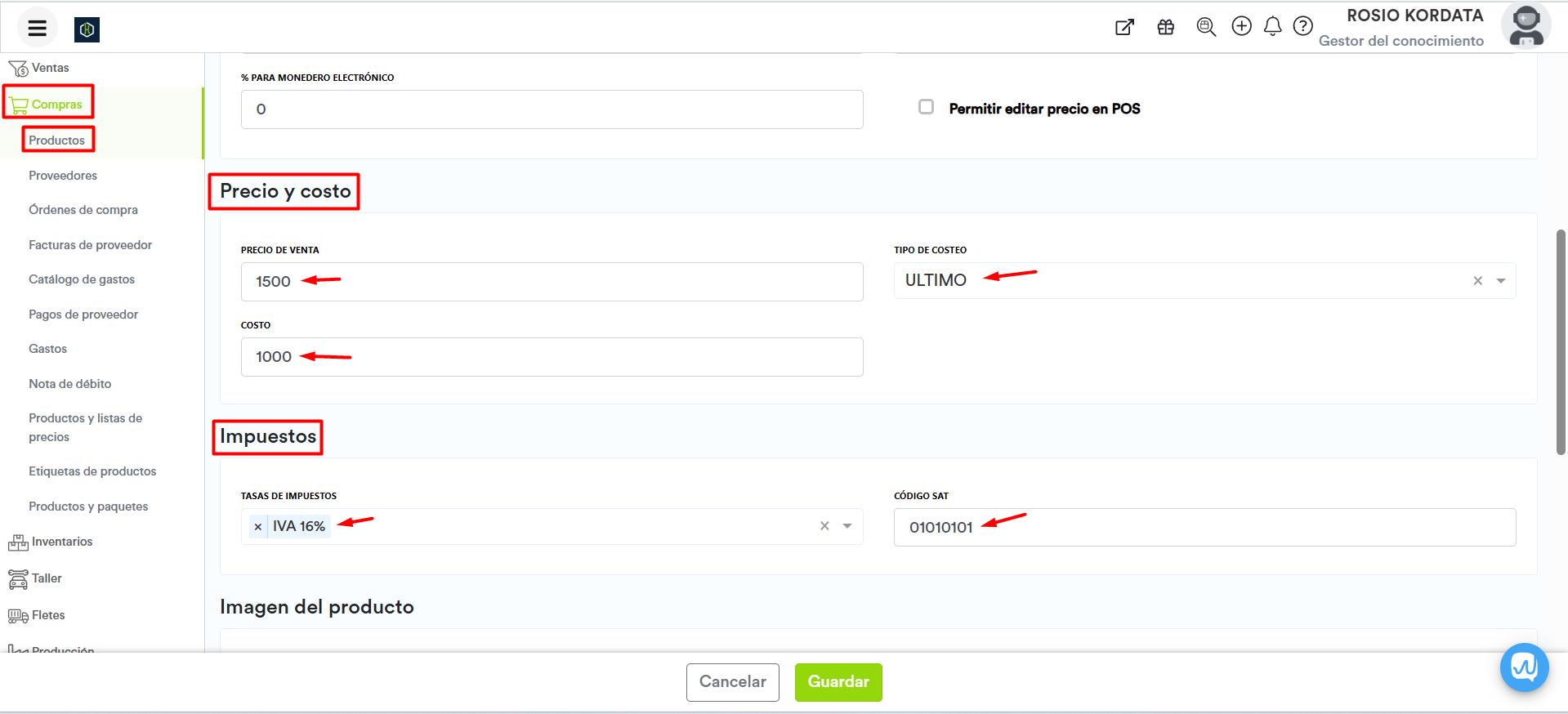Open the notifications bell icon
Viewport: 1568px width, 714px height.
(x=1272, y=27)
